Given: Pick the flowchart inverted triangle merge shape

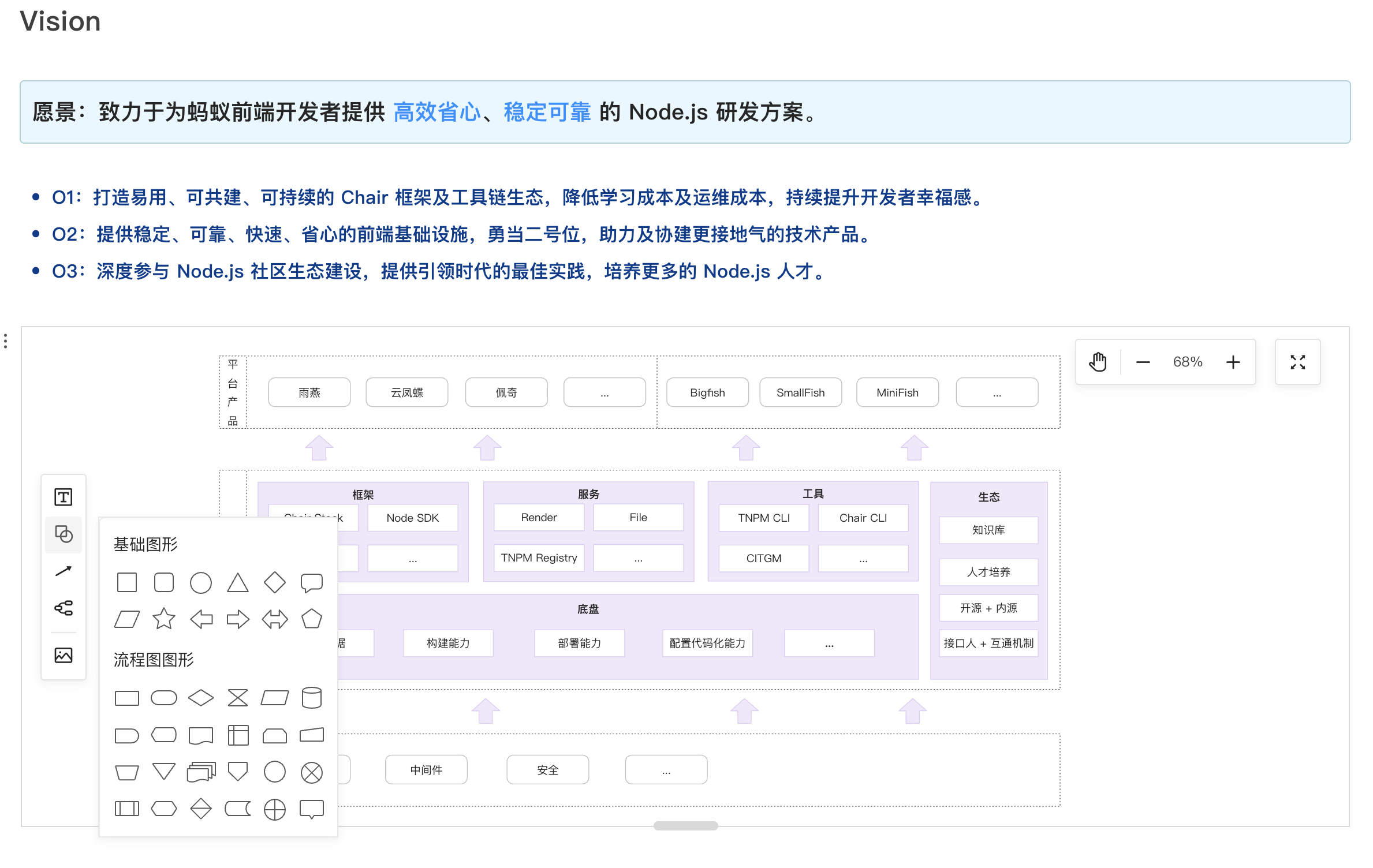Looking at the screenshot, I should pyautogui.click(x=164, y=771).
